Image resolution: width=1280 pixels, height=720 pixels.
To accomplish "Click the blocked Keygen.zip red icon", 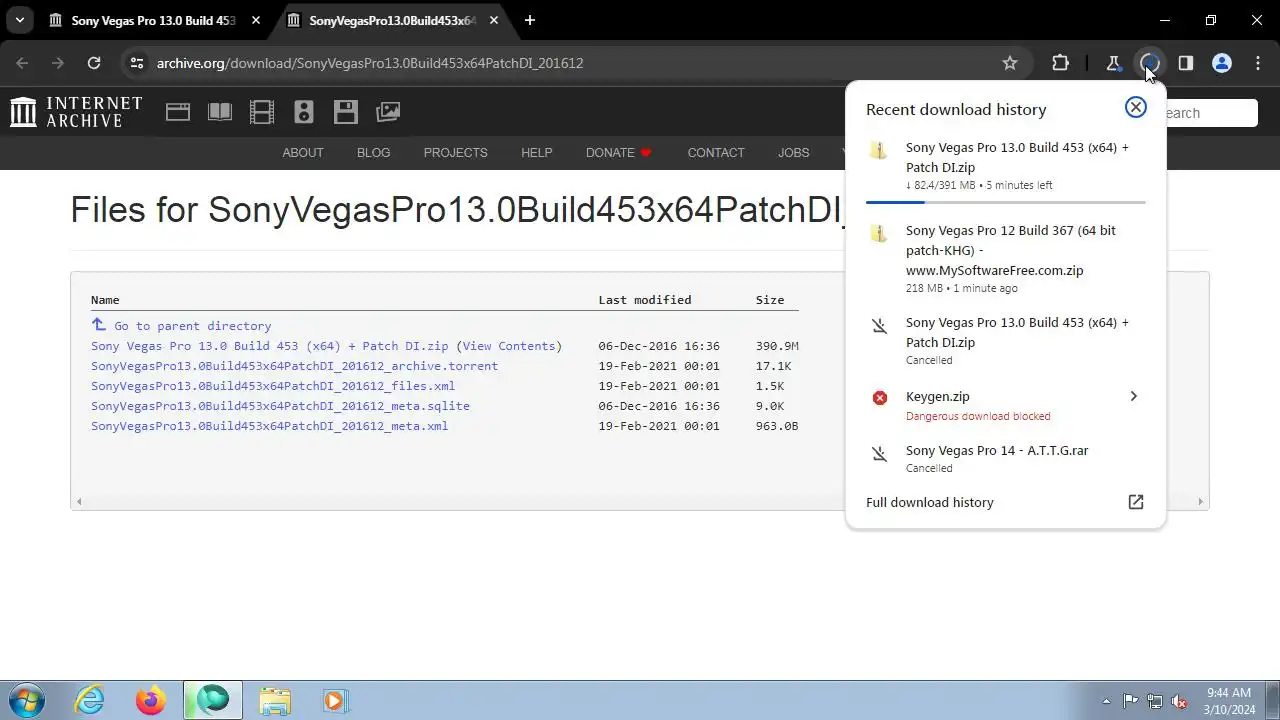I will coord(879,398).
